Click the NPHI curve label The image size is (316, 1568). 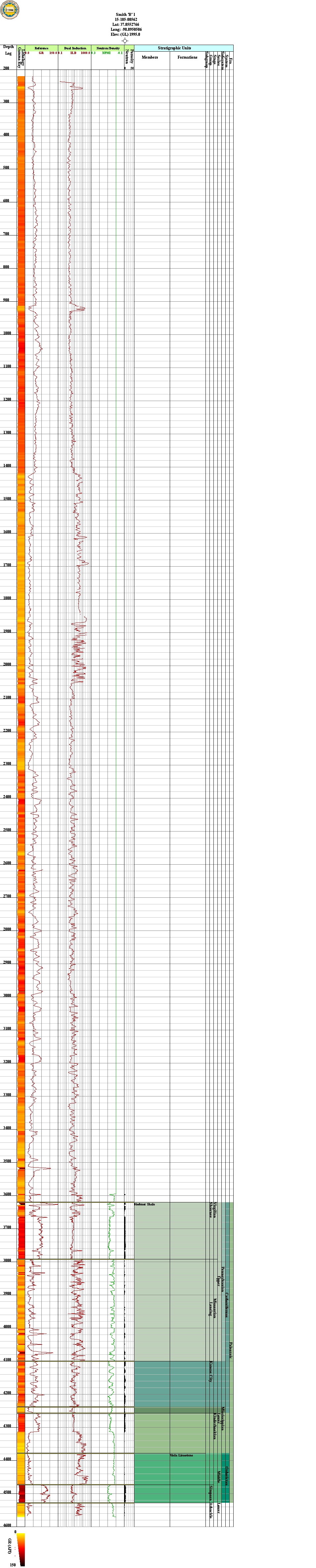coord(106,53)
